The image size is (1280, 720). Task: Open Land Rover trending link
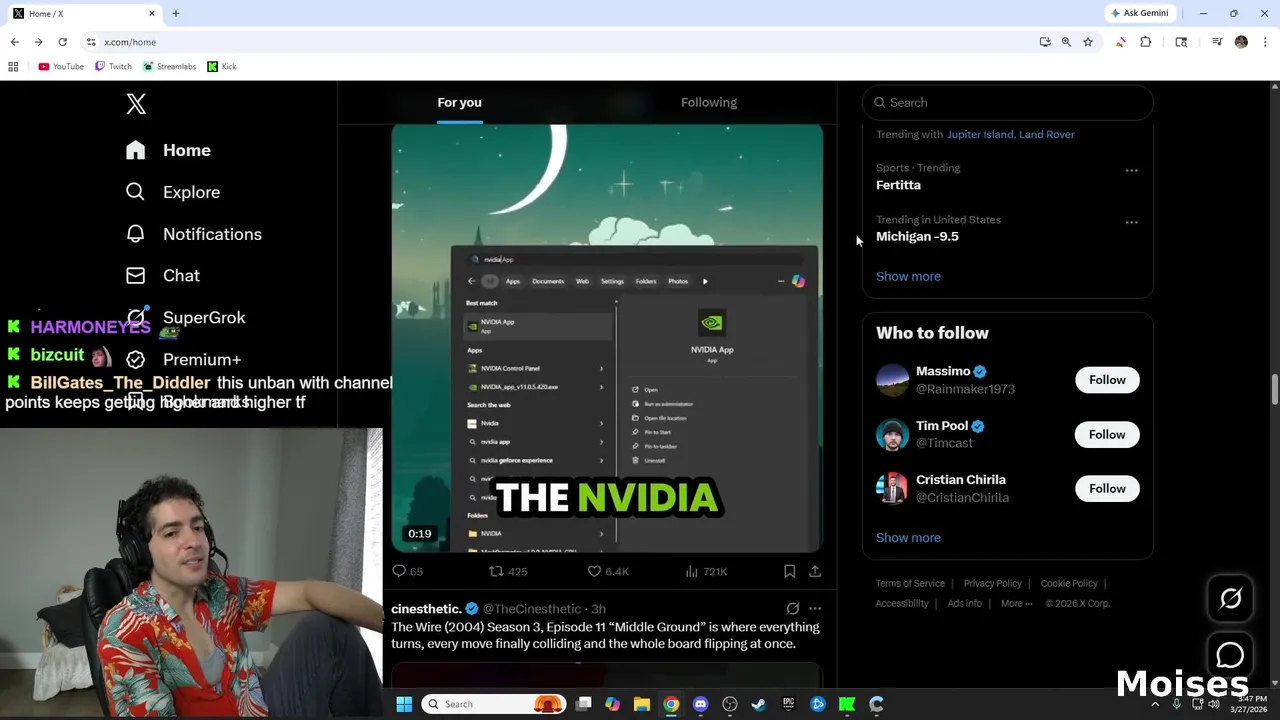pyautogui.click(x=1046, y=134)
